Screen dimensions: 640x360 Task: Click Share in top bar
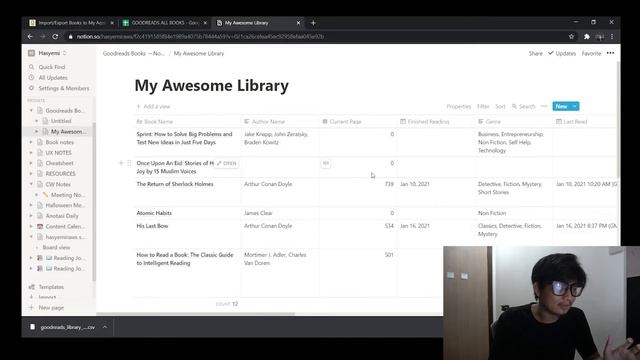pos(536,53)
